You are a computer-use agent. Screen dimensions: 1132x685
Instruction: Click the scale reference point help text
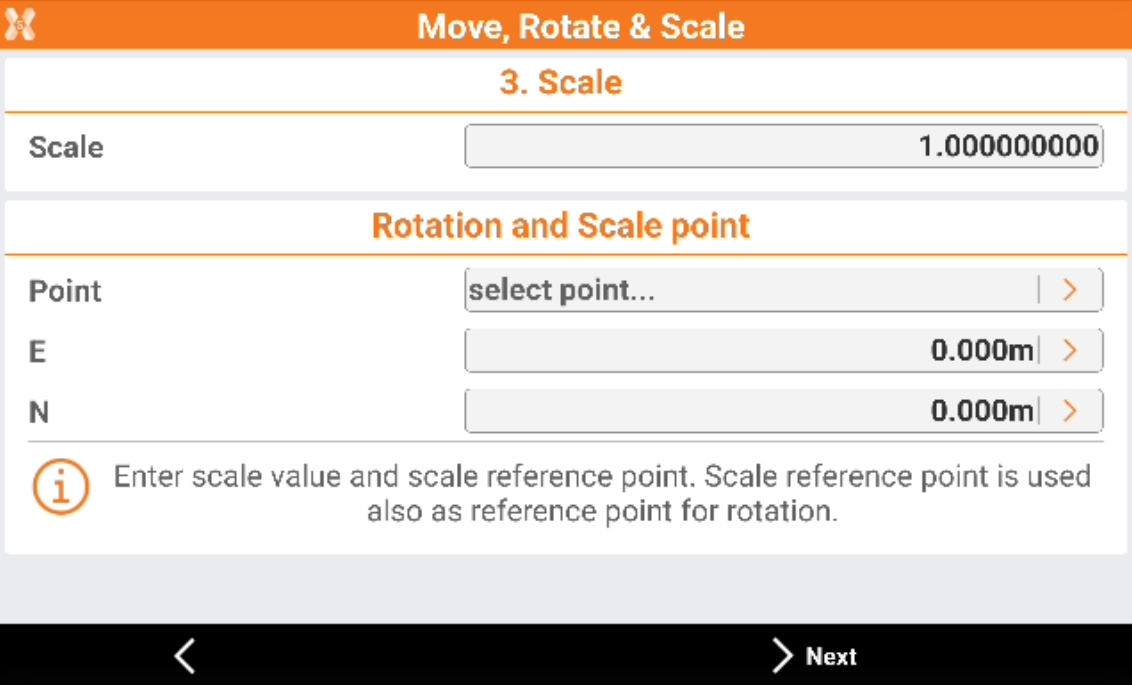click(601, 493)
